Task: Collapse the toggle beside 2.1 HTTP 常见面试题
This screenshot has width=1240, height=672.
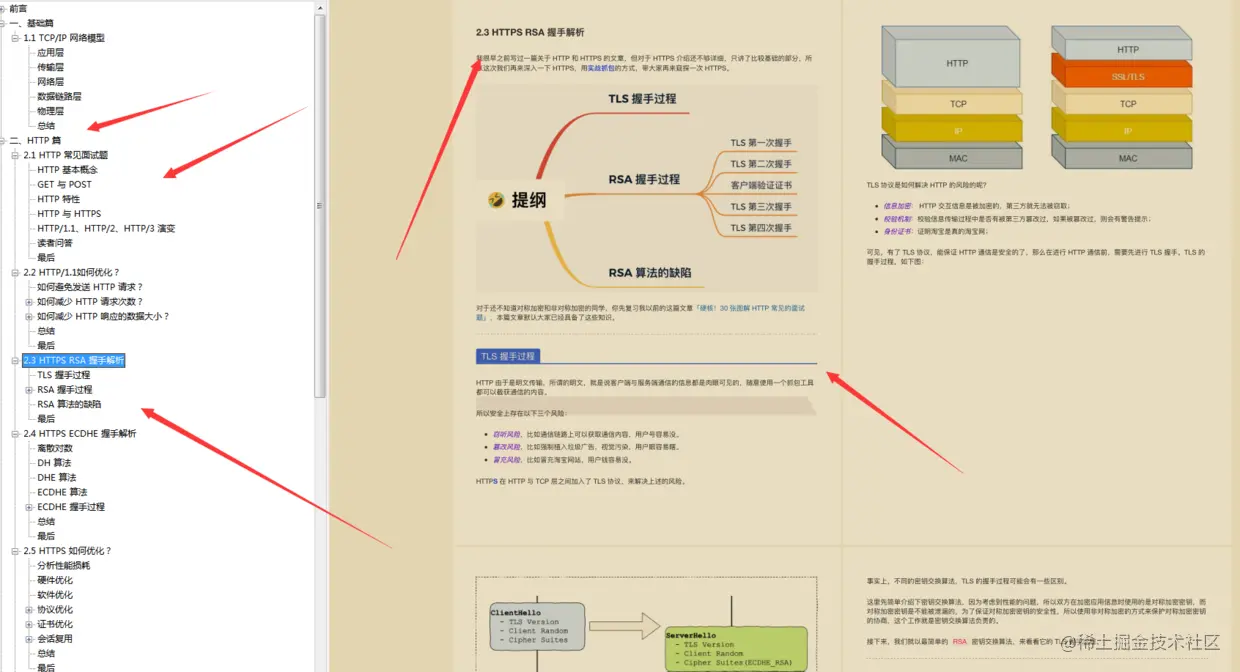Action: [16, 155]
